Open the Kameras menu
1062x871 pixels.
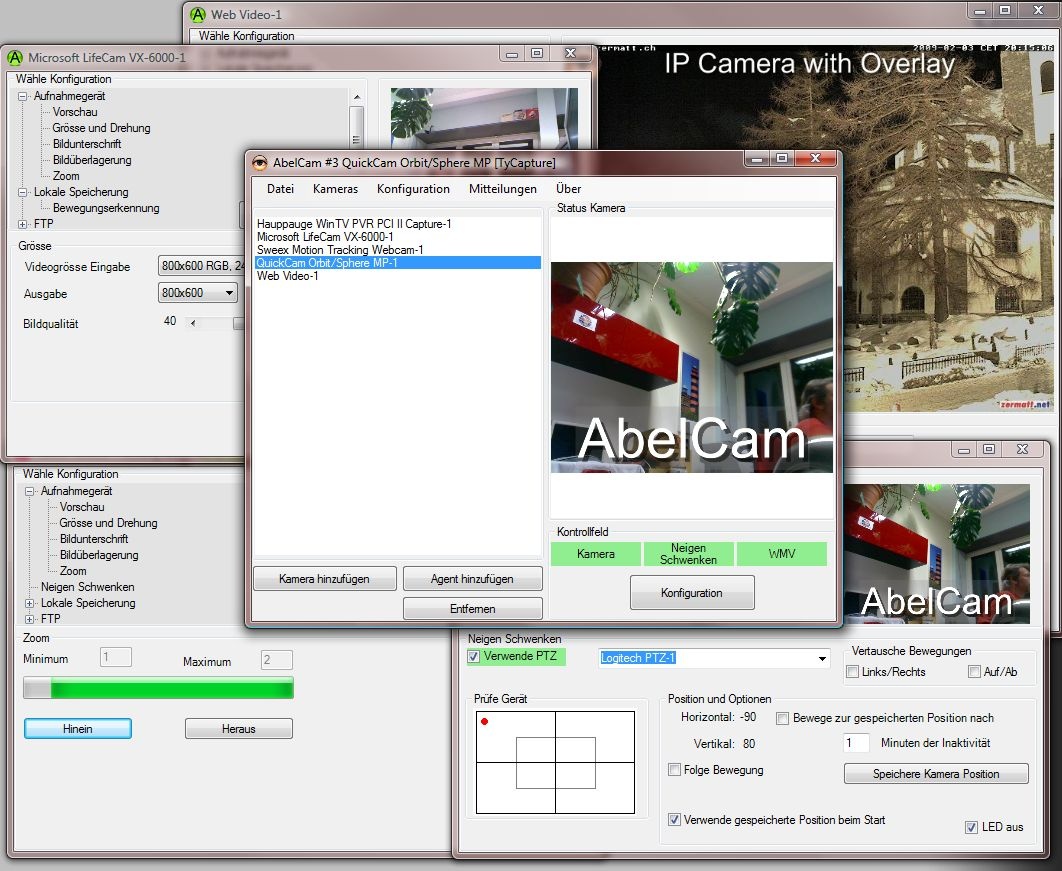click(x=335, y=189)
